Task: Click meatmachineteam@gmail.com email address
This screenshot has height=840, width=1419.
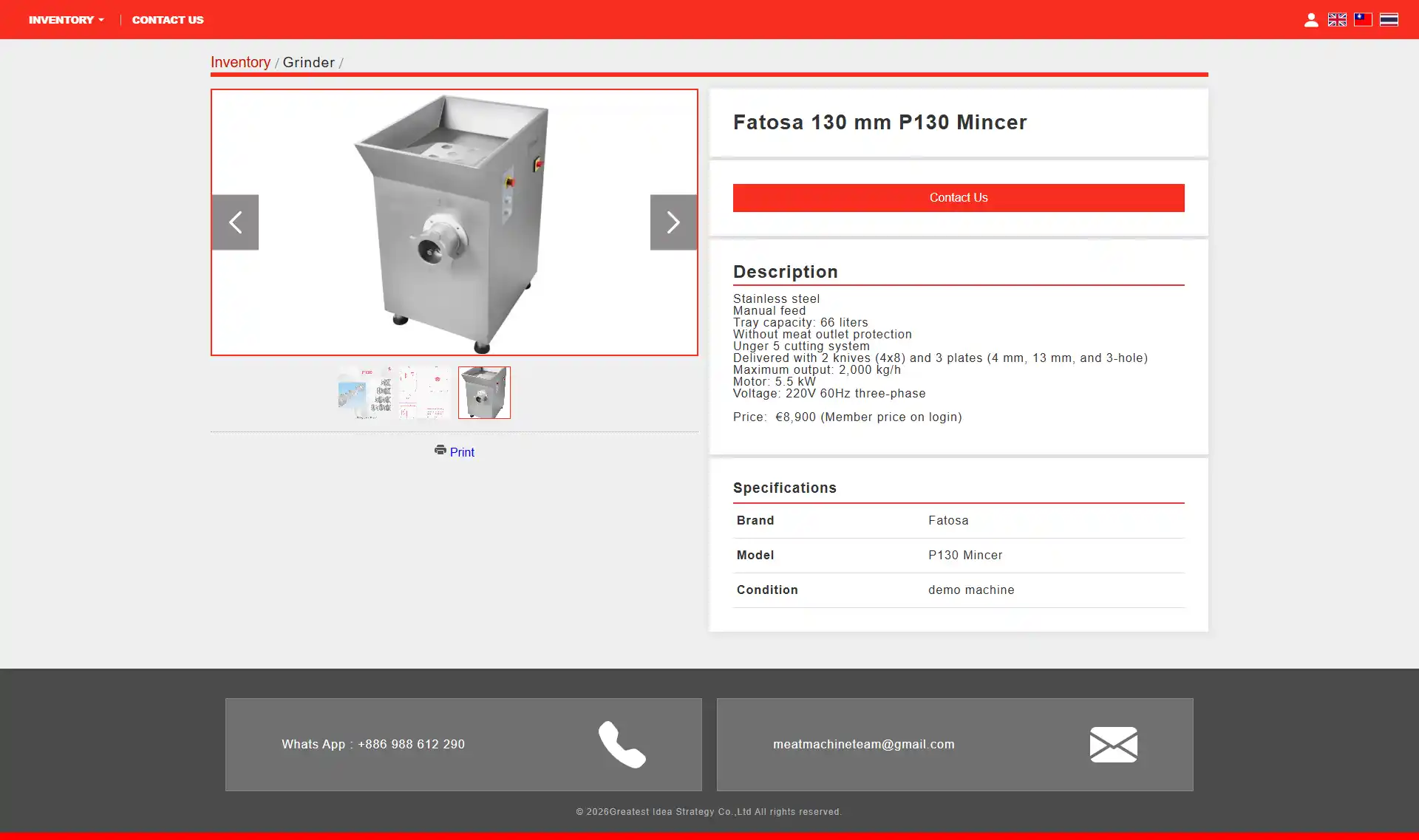Action: [x=864, y=744]
